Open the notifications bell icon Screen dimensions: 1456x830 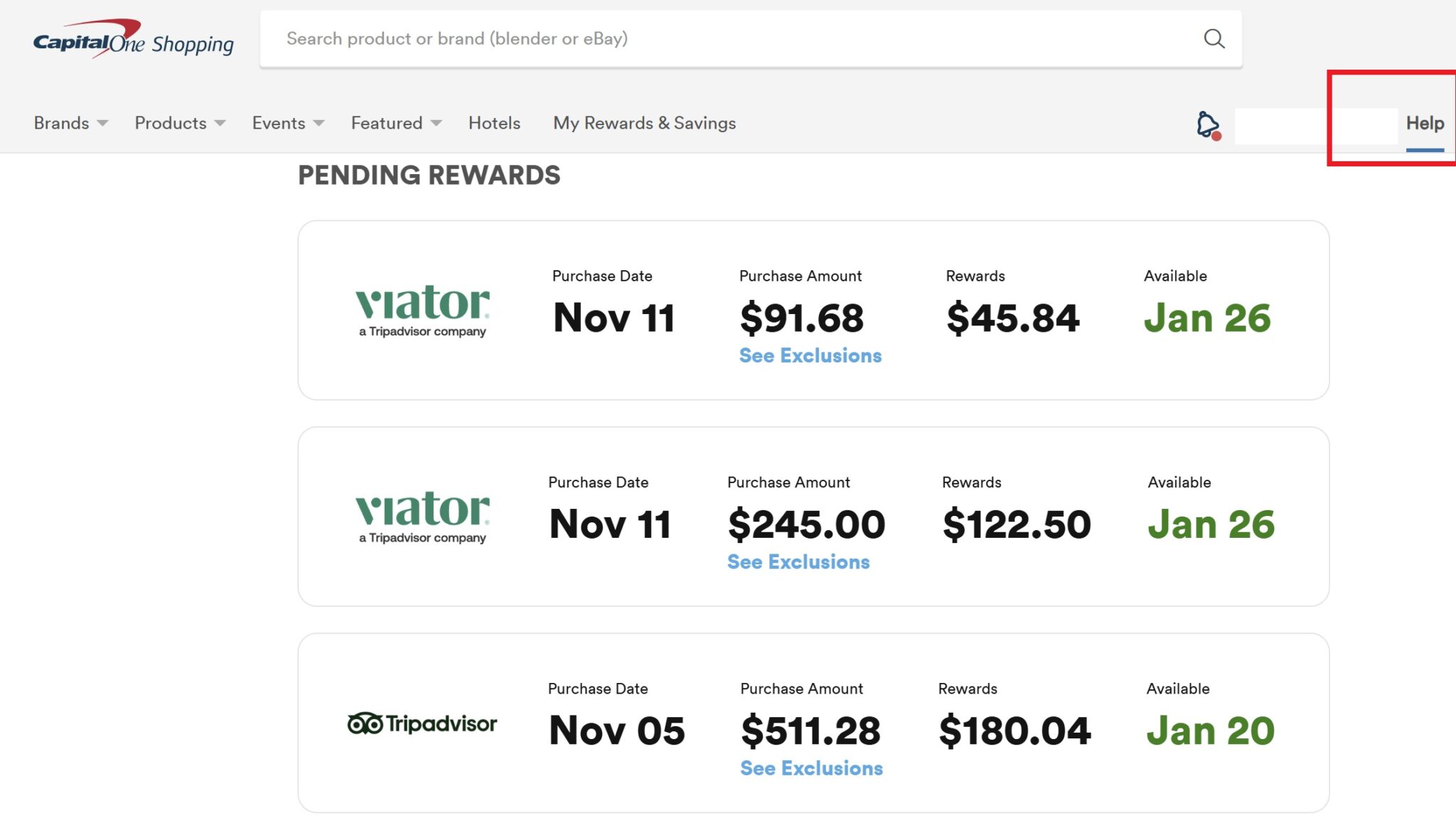click(1207, 124)
